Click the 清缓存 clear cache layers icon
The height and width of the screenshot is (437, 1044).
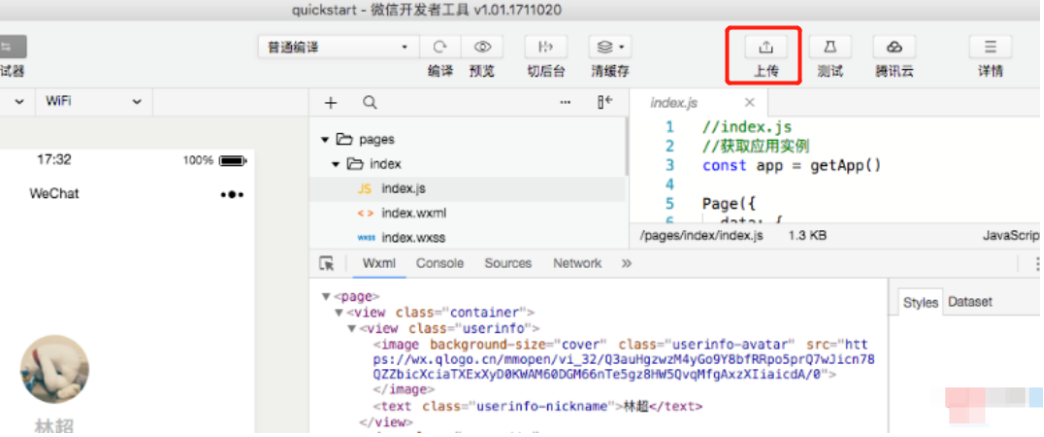(610, 47)
